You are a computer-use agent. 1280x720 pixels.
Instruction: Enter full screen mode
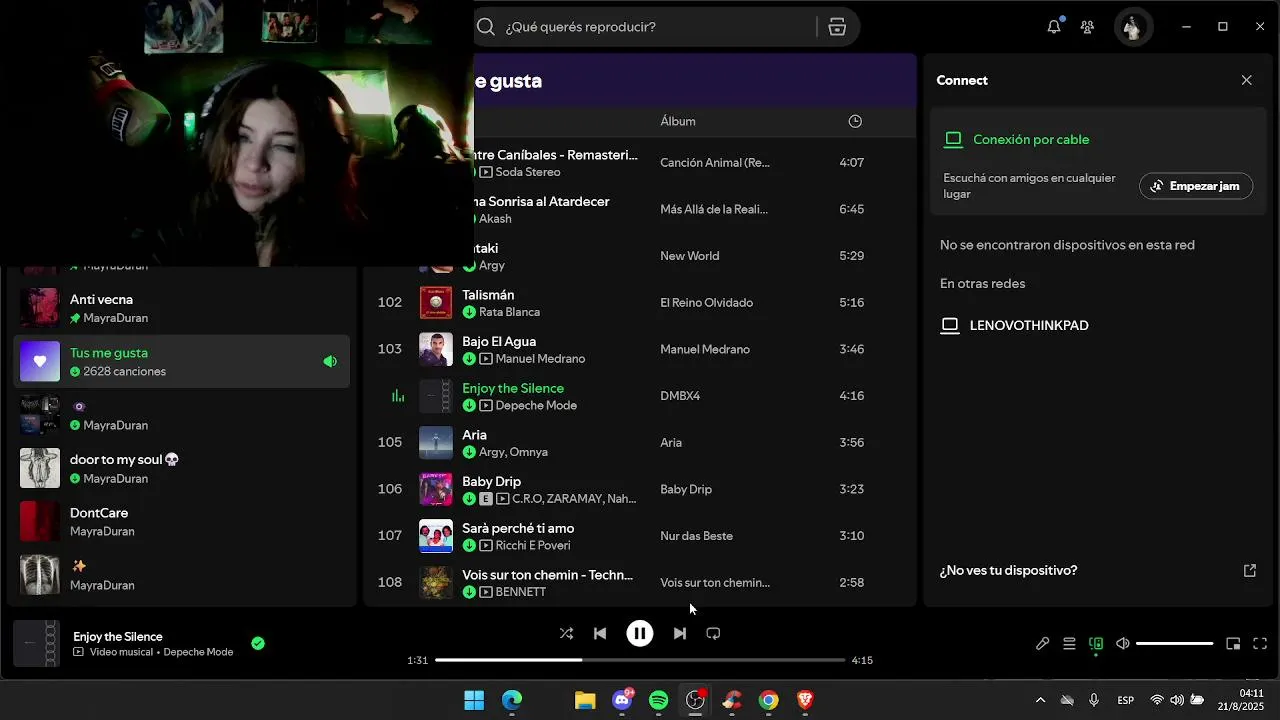tap(1260, 644)
